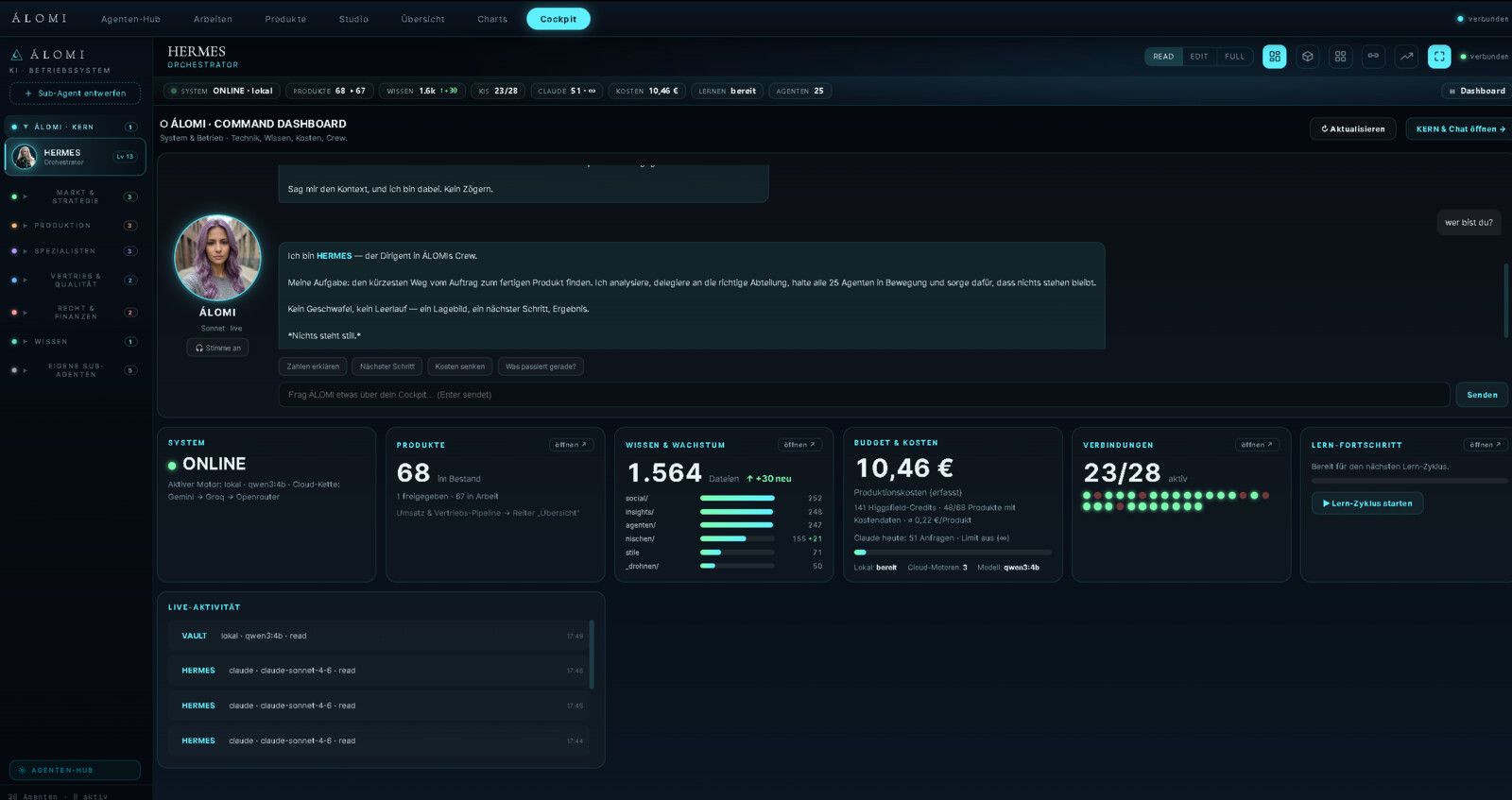Click the Live-Aktivität scrollbar

coord(592,655)
